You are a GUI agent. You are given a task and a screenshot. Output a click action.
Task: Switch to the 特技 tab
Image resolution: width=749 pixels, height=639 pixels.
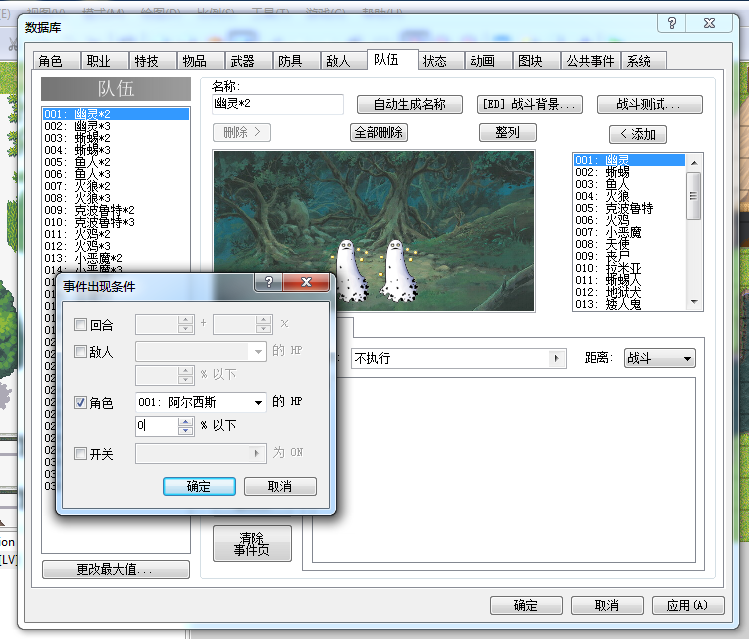tap(152, 61)
